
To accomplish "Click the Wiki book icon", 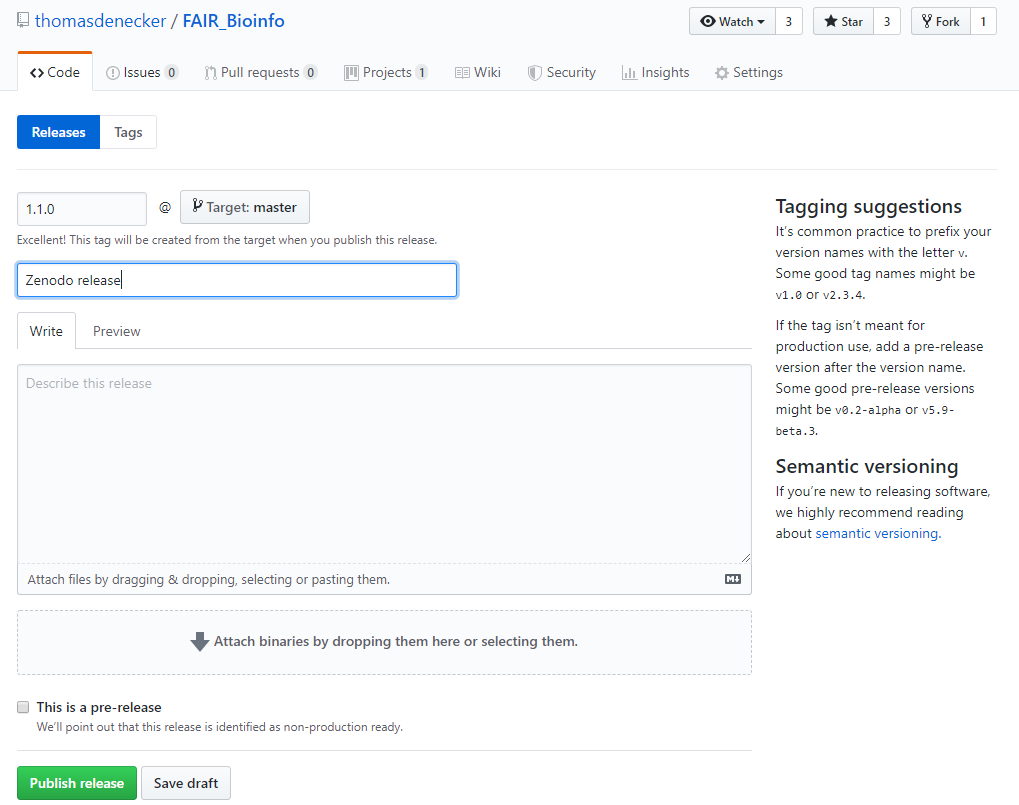I will [462, 73].
